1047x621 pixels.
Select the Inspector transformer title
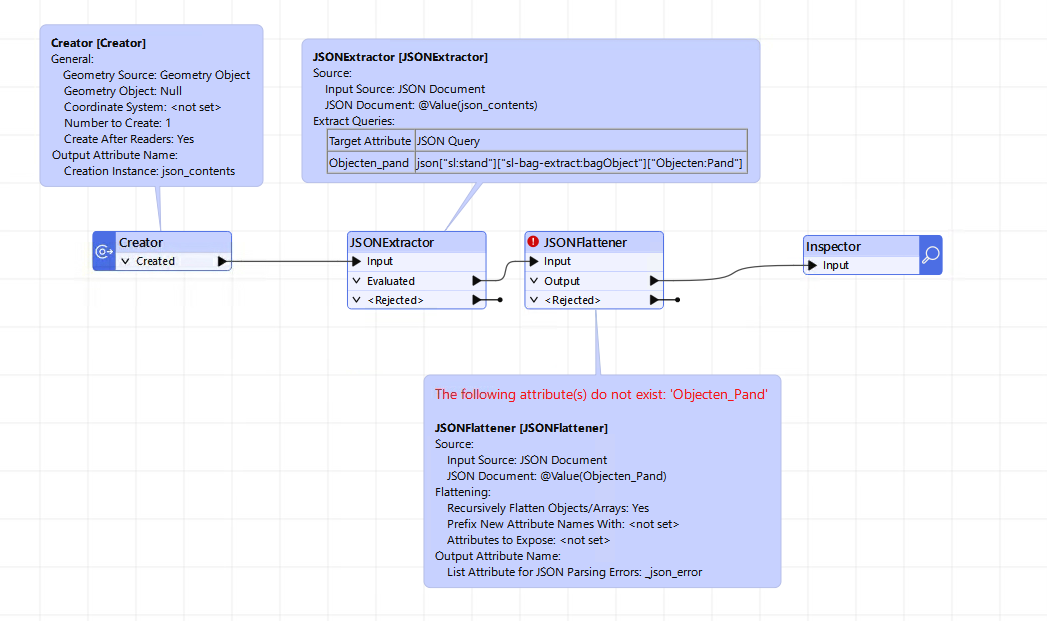[833, 246]
